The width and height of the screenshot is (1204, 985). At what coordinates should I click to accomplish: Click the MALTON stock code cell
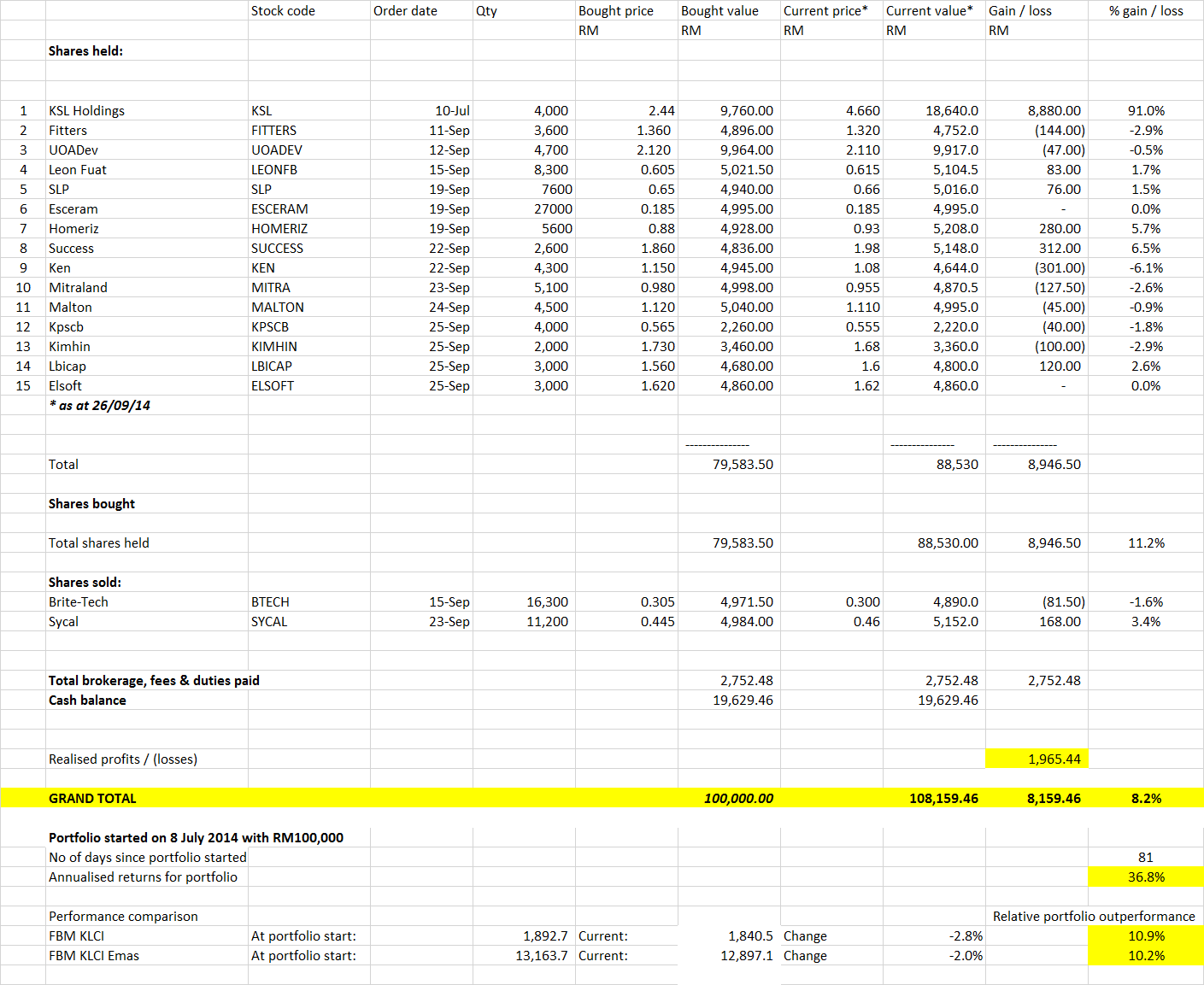click(308, 307)
